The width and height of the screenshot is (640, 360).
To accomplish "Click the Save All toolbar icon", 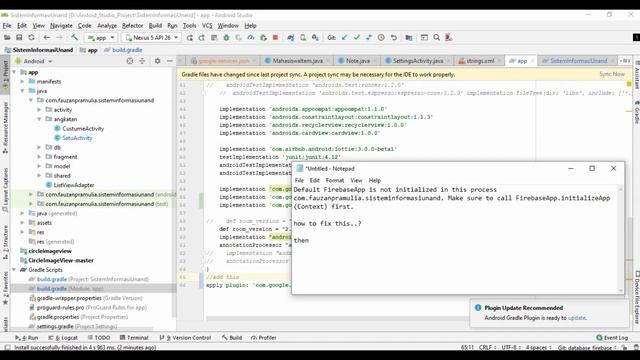I will (19, 38).
